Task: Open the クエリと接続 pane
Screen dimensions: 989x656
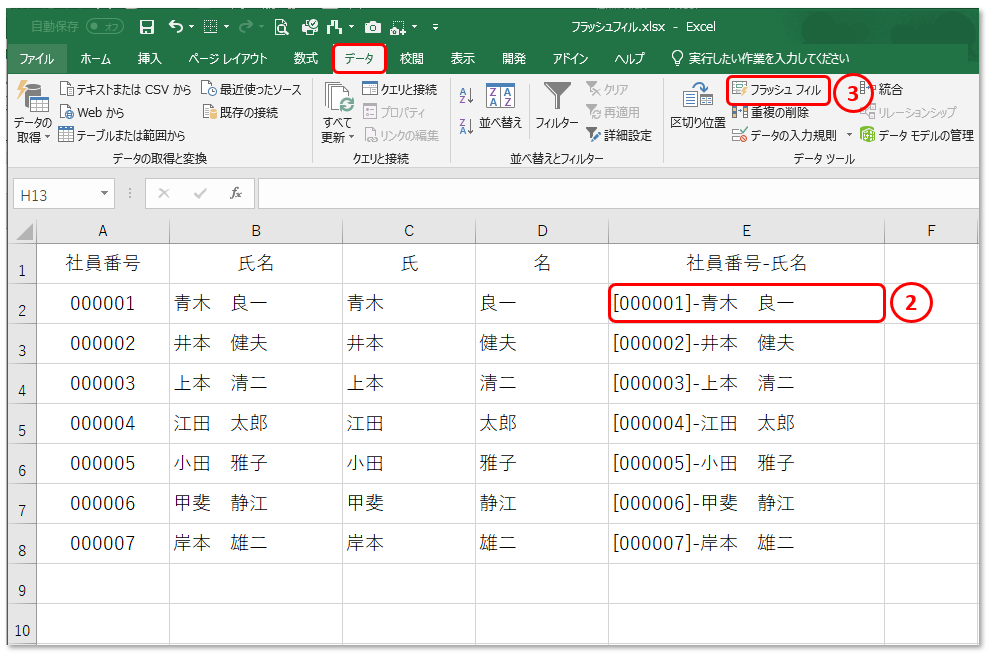Action: 400,89
